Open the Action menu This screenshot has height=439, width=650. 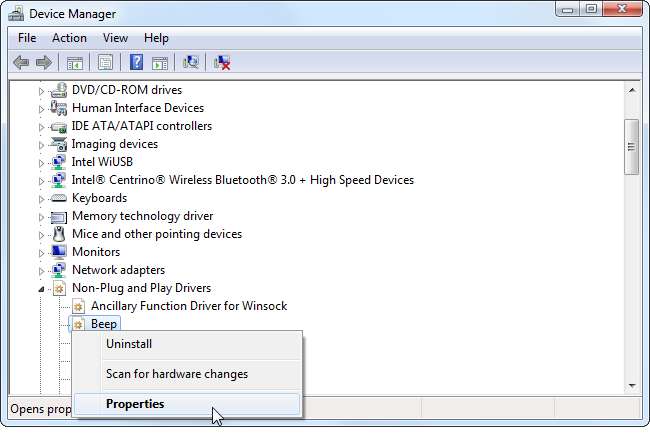[69, 38]
